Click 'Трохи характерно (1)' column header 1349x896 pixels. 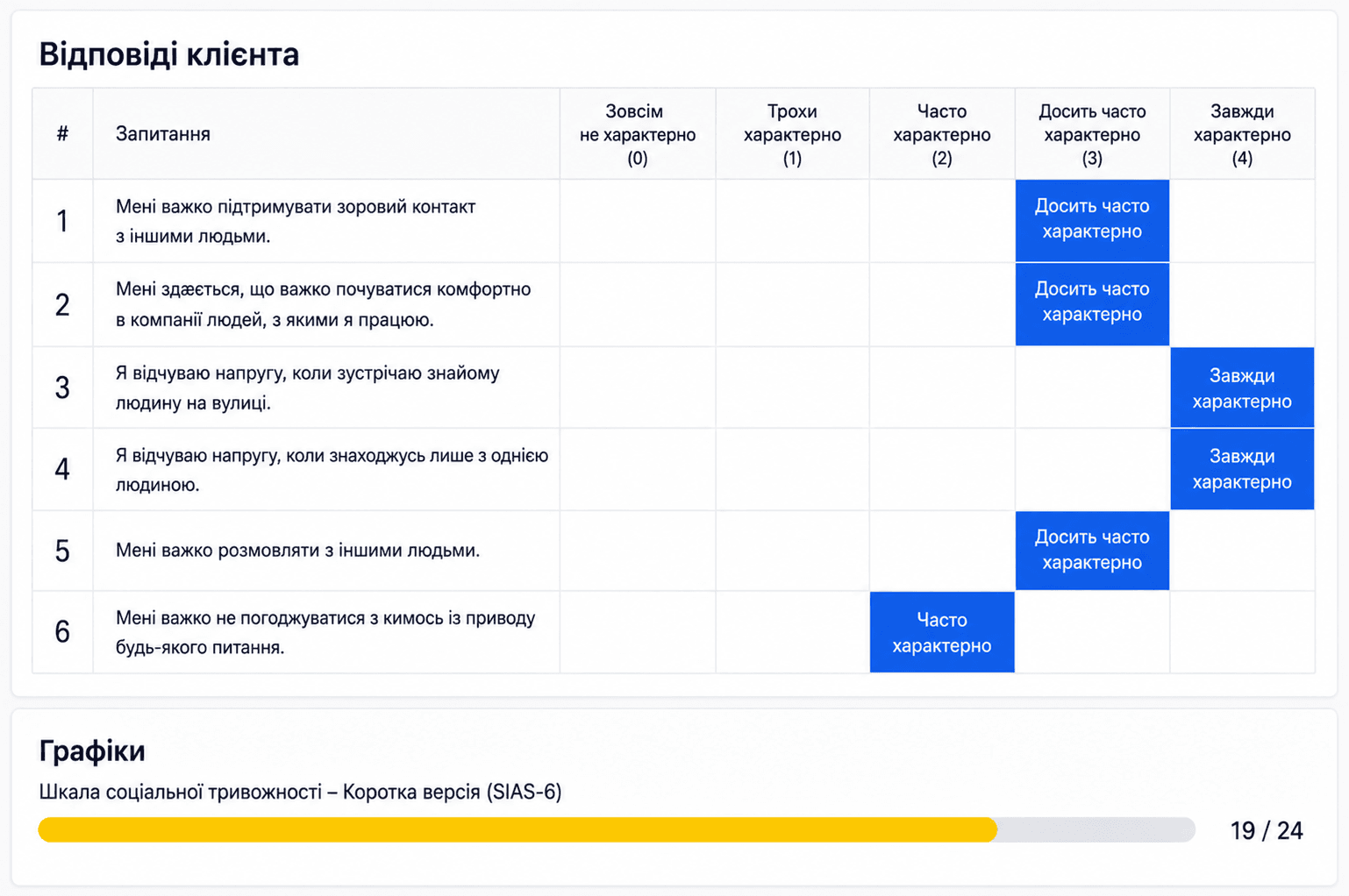click(792, 134)
